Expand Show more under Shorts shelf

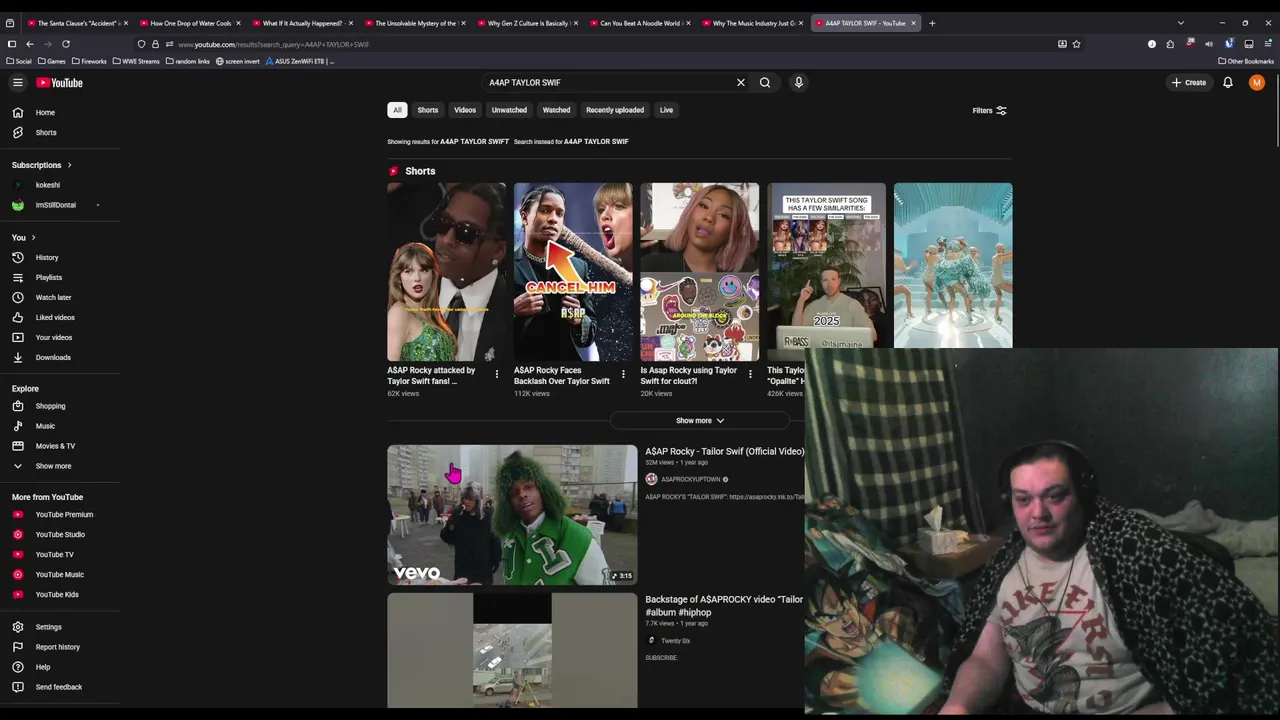click(700, 421)
